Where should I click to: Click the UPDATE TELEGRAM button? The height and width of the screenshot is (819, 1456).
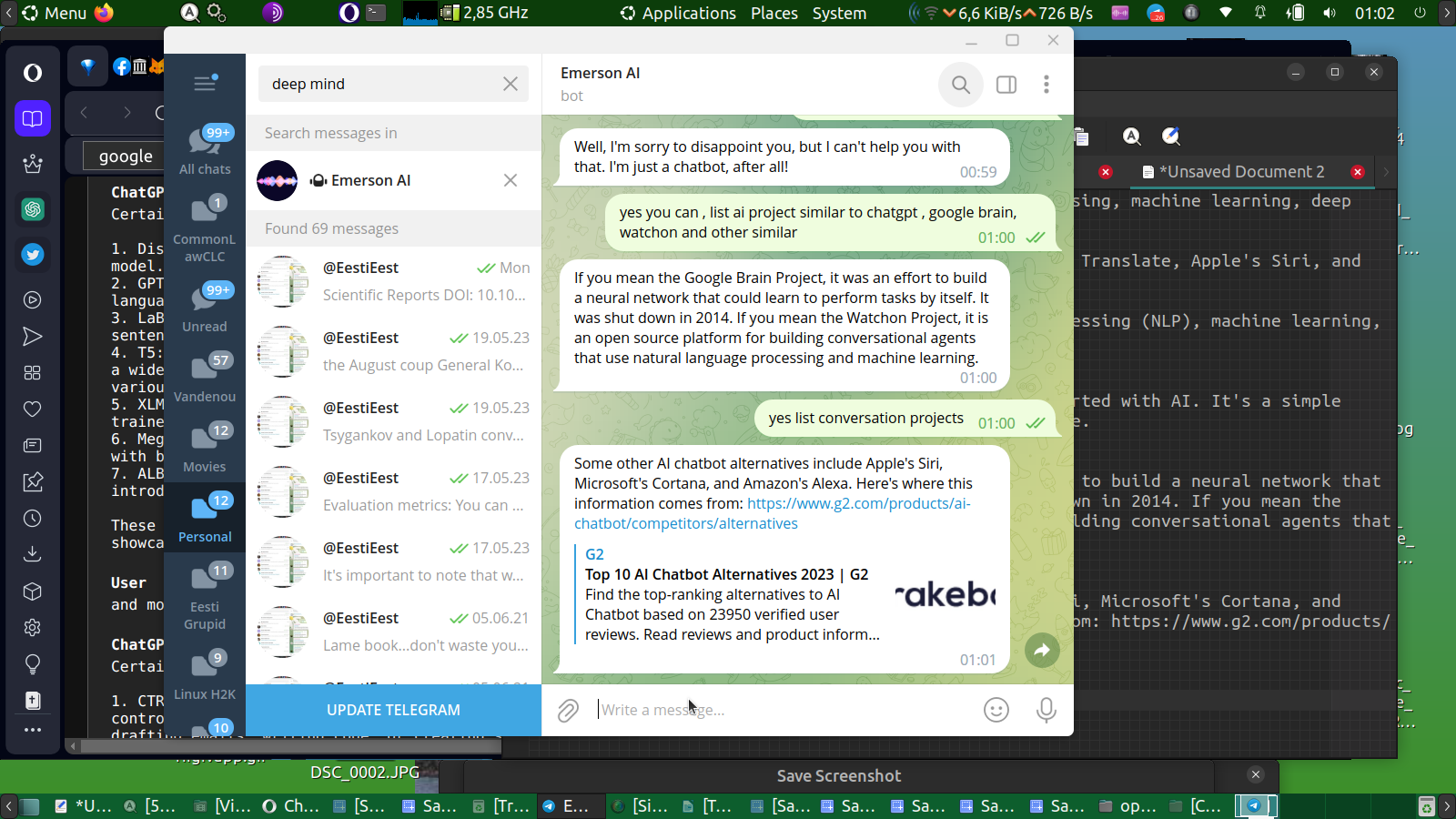point(393,710)
